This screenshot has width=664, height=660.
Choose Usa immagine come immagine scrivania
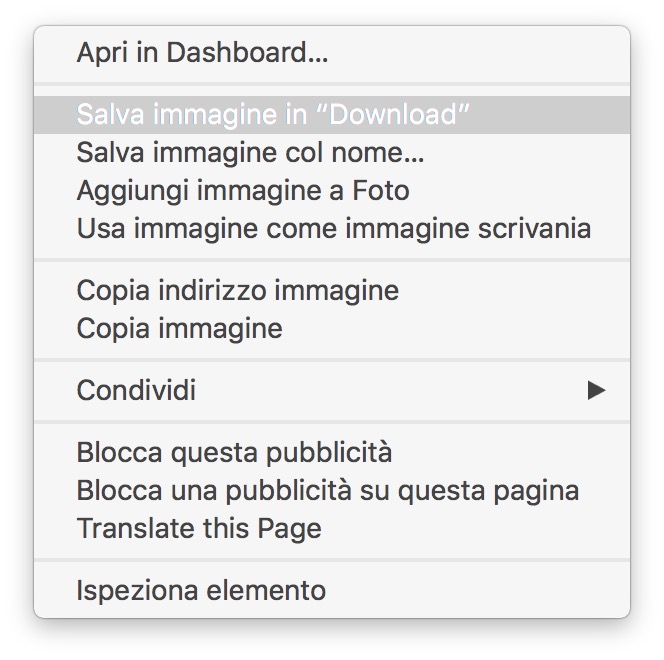pos(333,228)
